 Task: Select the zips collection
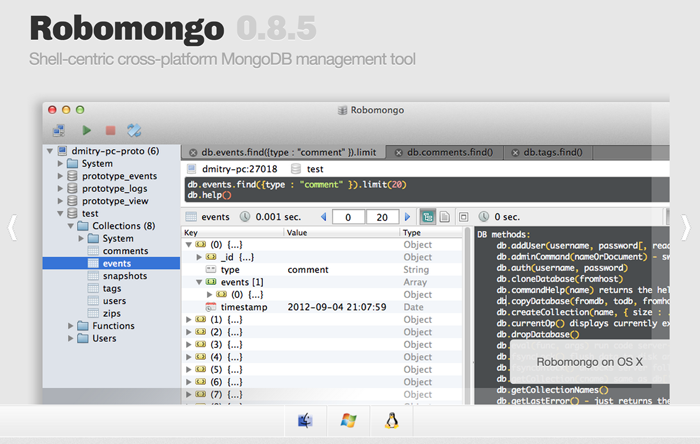coord(112,313)
